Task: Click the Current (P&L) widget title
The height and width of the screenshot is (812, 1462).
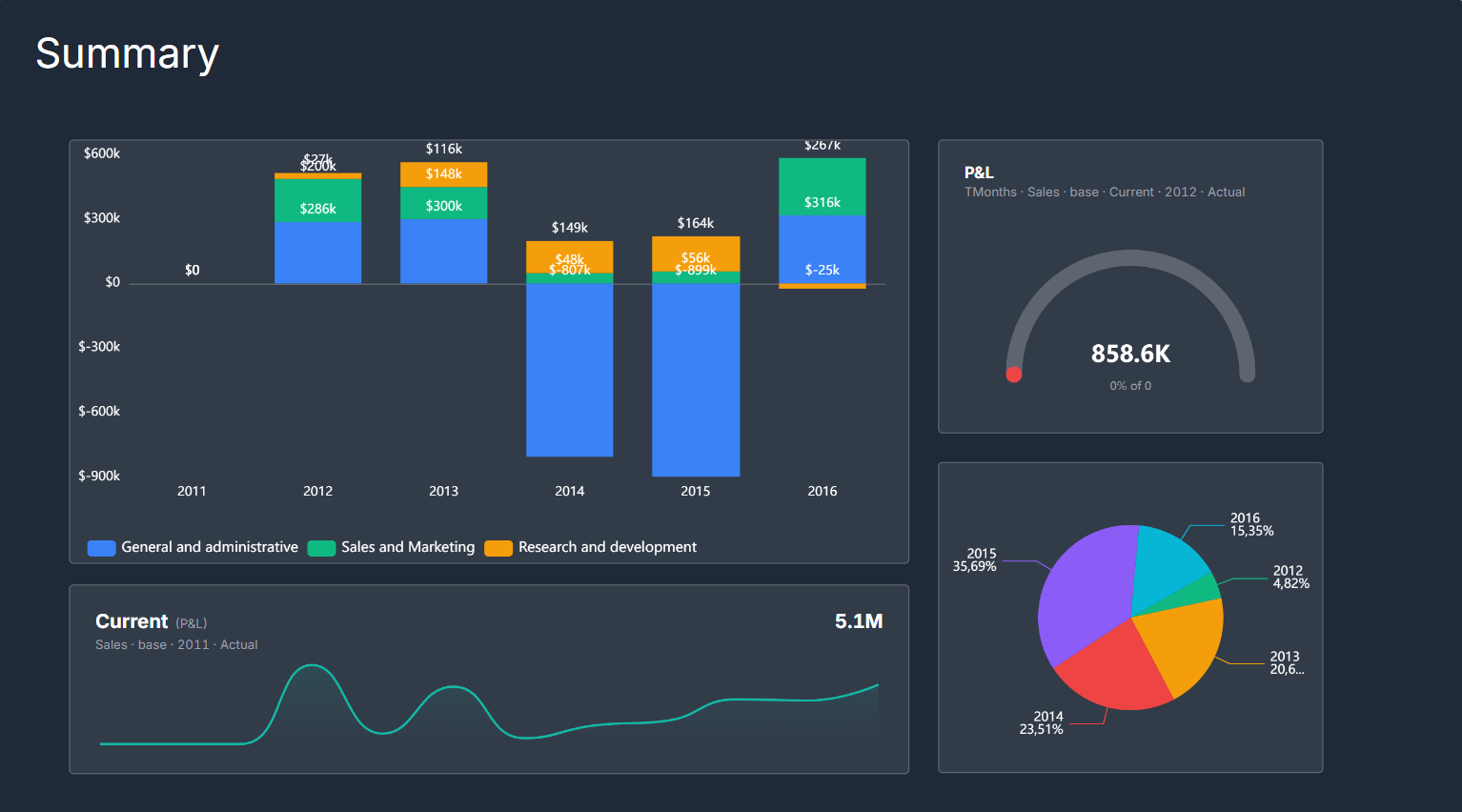Action: (x=151, y=621)
